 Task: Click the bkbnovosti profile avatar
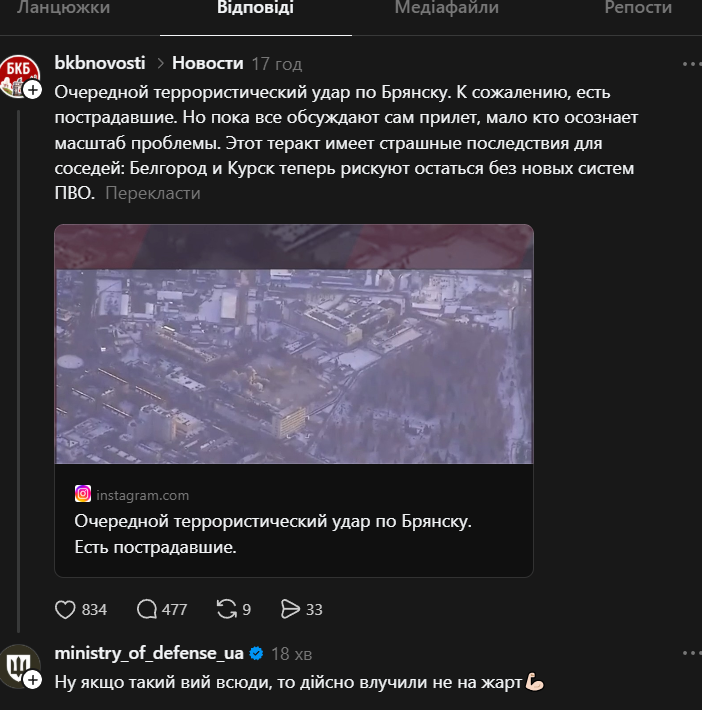click(17, 71)
